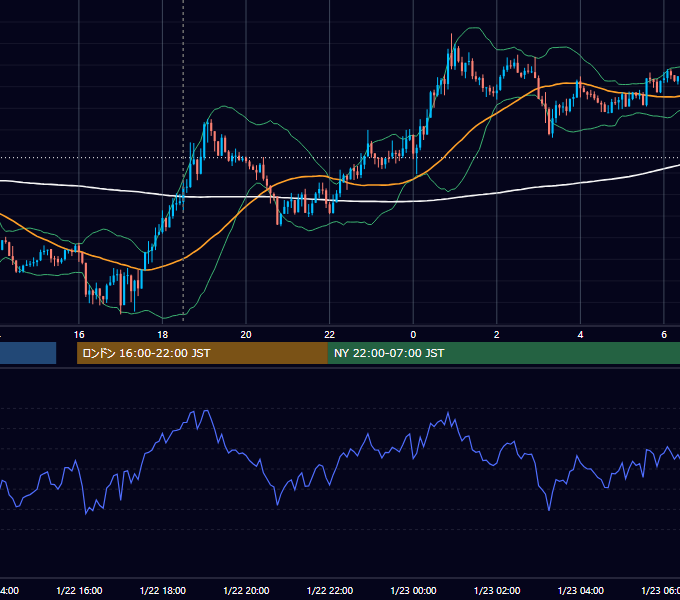Click the 18 label on price chart axis
The image size is (680, 600).
[x=163, y=335]
